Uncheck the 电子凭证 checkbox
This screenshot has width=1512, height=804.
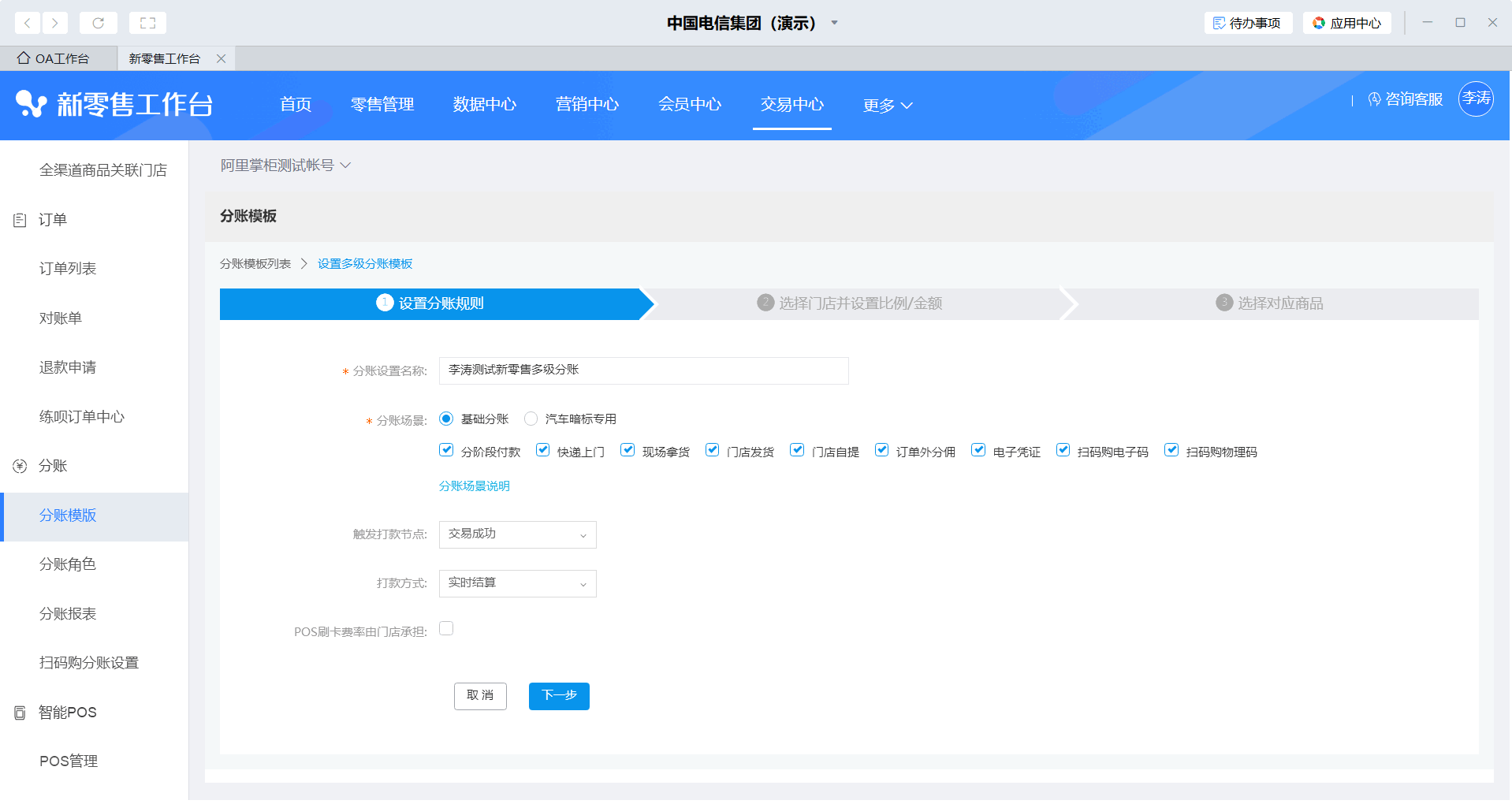pos(978,450)
